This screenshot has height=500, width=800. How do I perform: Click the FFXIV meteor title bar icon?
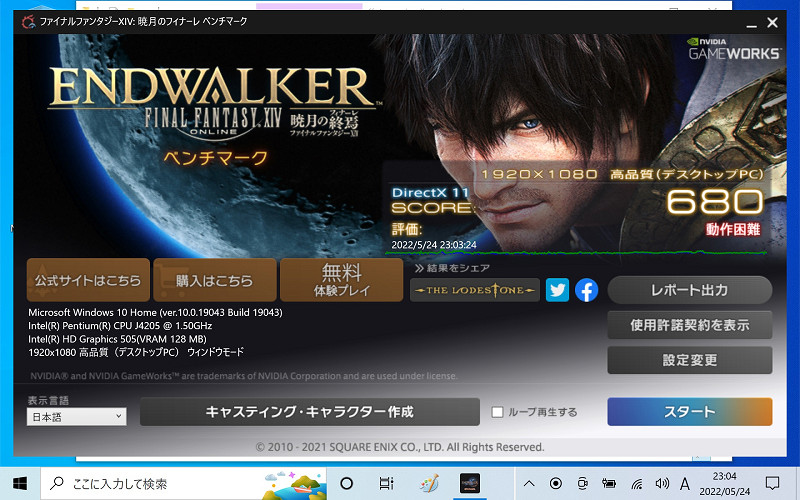[x=29, y=22]
